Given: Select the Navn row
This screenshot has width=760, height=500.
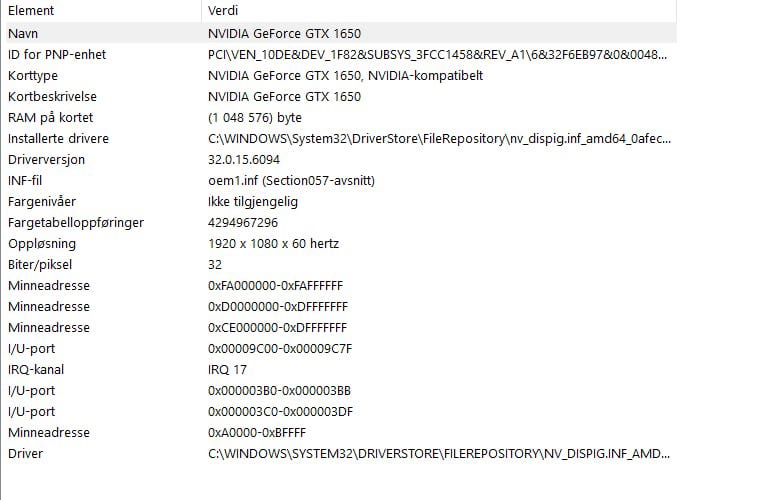Looking at the screenshot, I should (25, 33).
